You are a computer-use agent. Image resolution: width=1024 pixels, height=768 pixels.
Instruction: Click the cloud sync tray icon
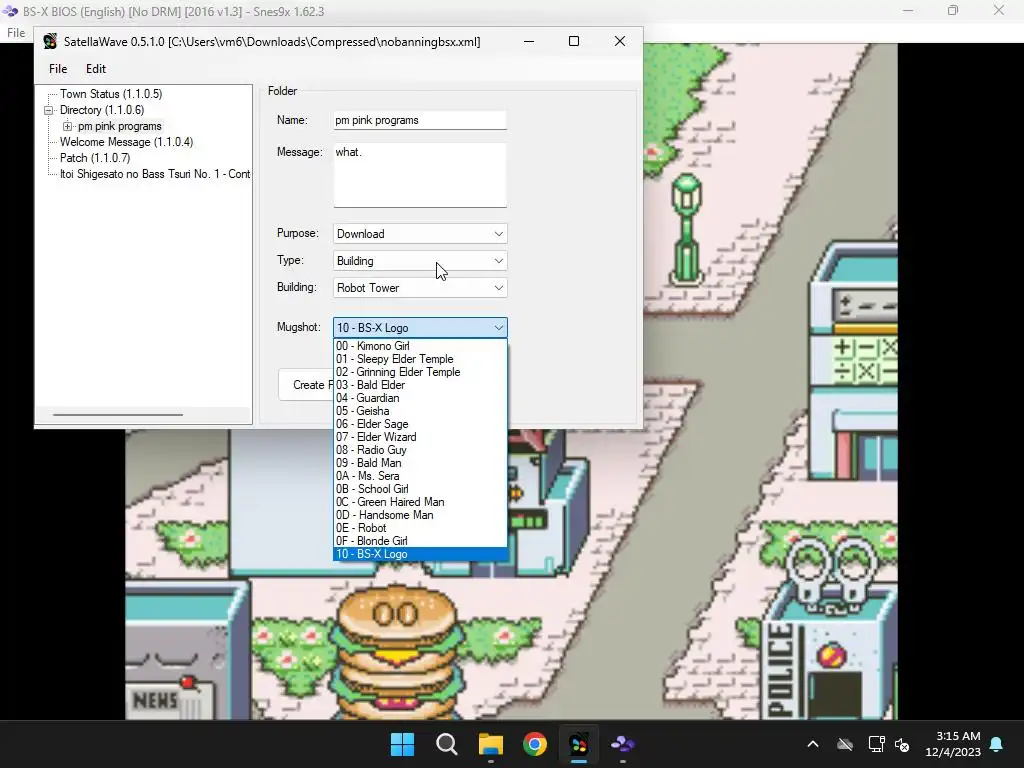tap(845, 744)
